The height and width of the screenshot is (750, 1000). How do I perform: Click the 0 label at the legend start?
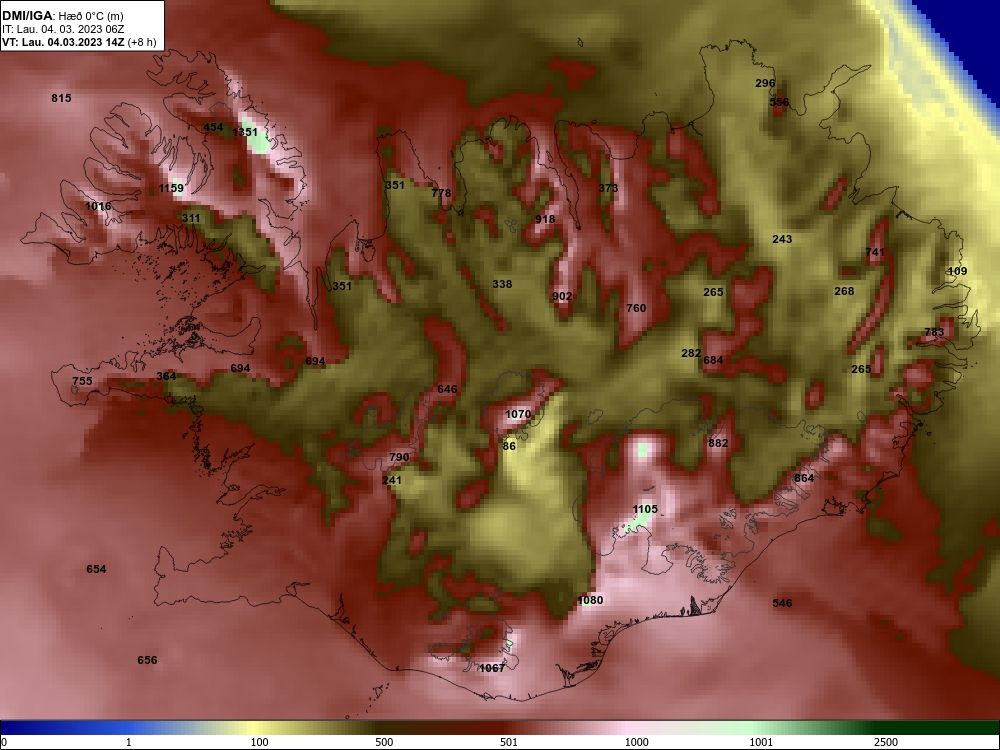tap(4, 742)
